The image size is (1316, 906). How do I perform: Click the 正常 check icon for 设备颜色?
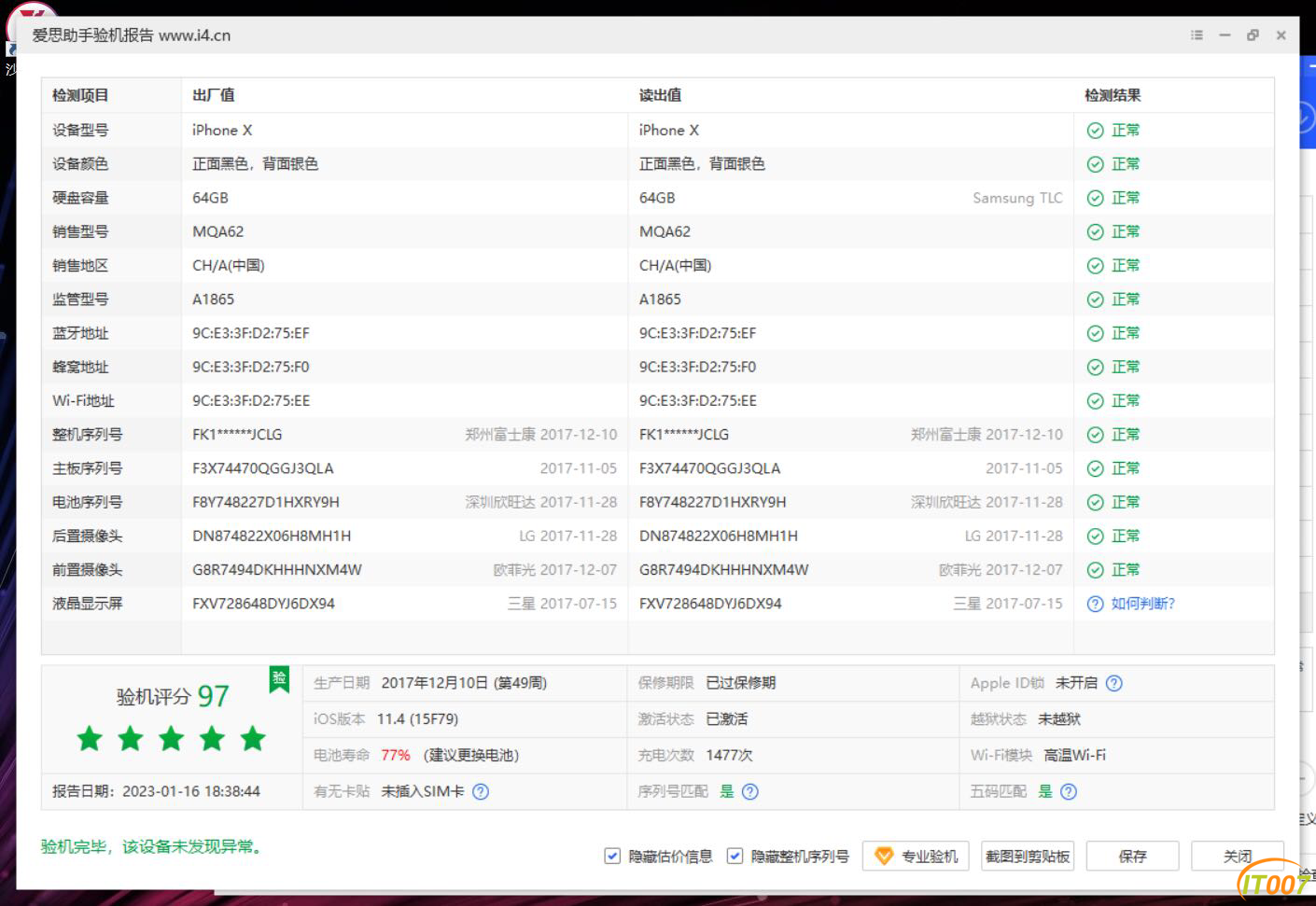[x=1096, y=164]
